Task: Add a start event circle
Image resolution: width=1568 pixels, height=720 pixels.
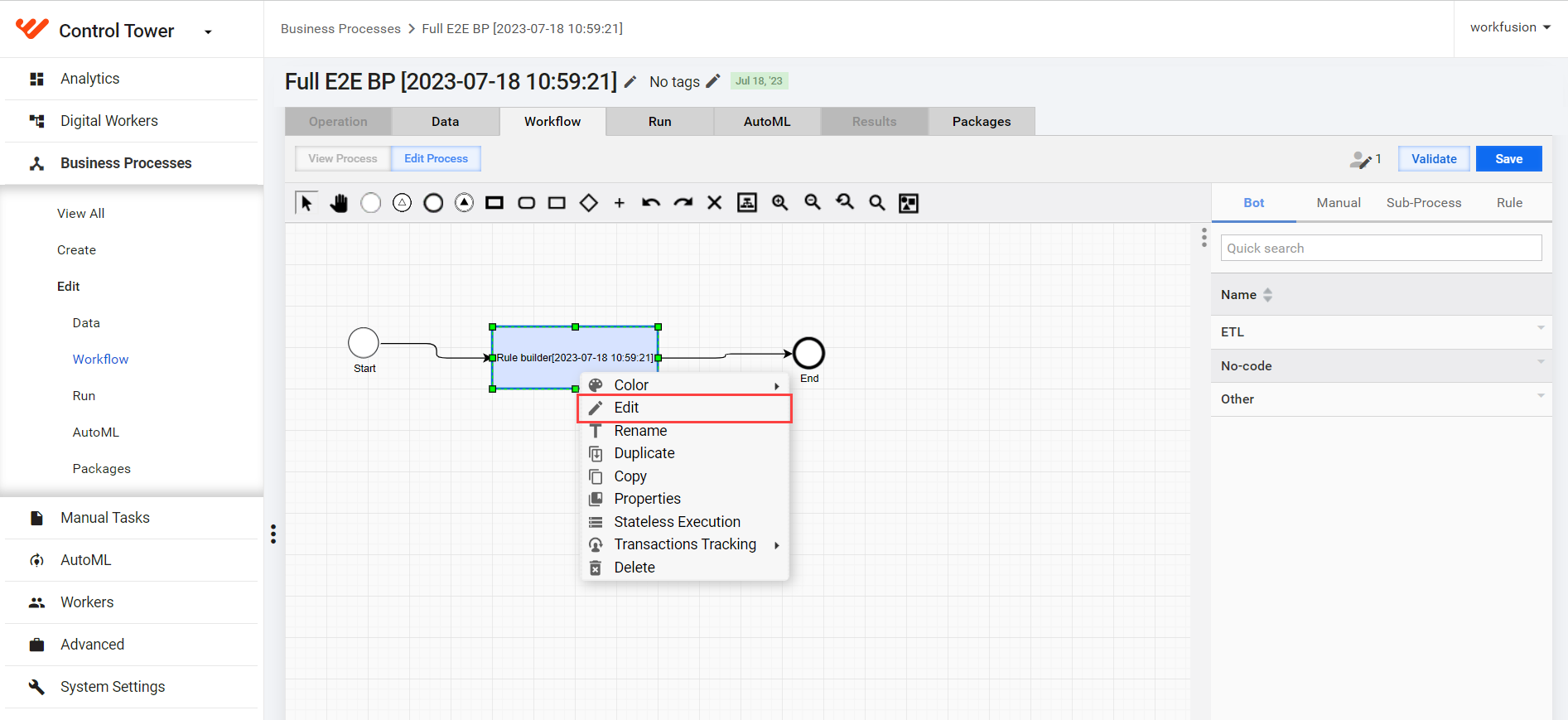Action: click(371, 203)
